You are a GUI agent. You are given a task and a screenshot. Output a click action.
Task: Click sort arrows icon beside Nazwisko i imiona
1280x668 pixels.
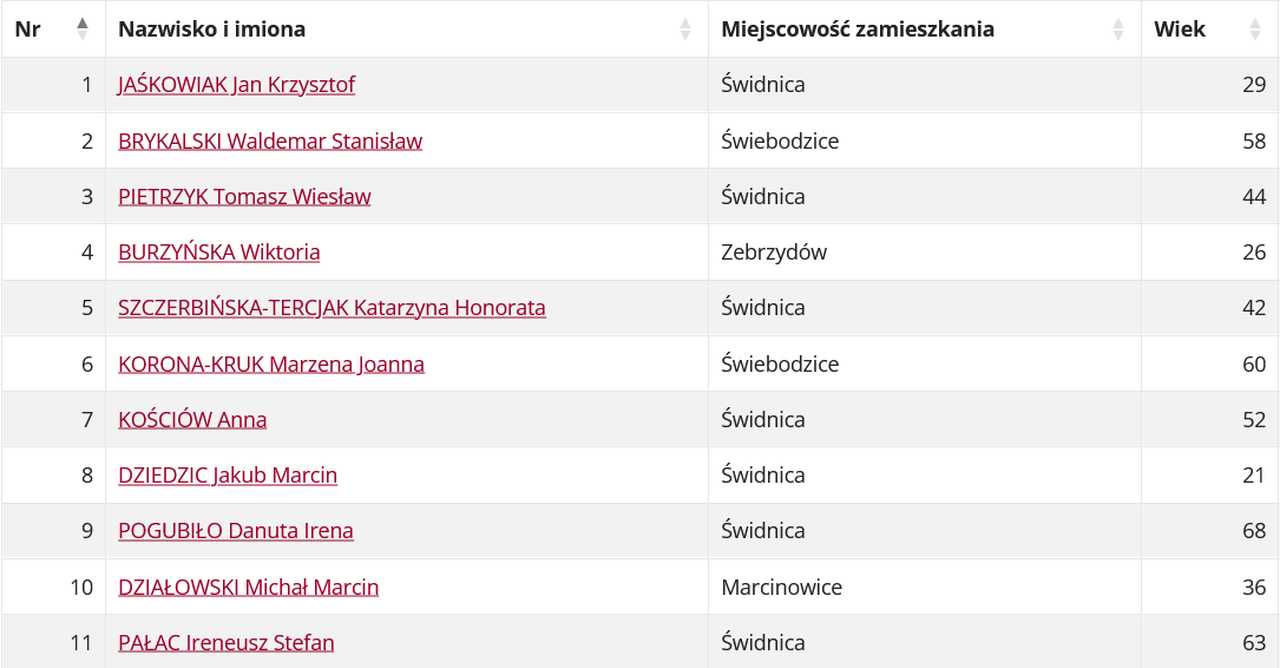click(x=686, y=29)
